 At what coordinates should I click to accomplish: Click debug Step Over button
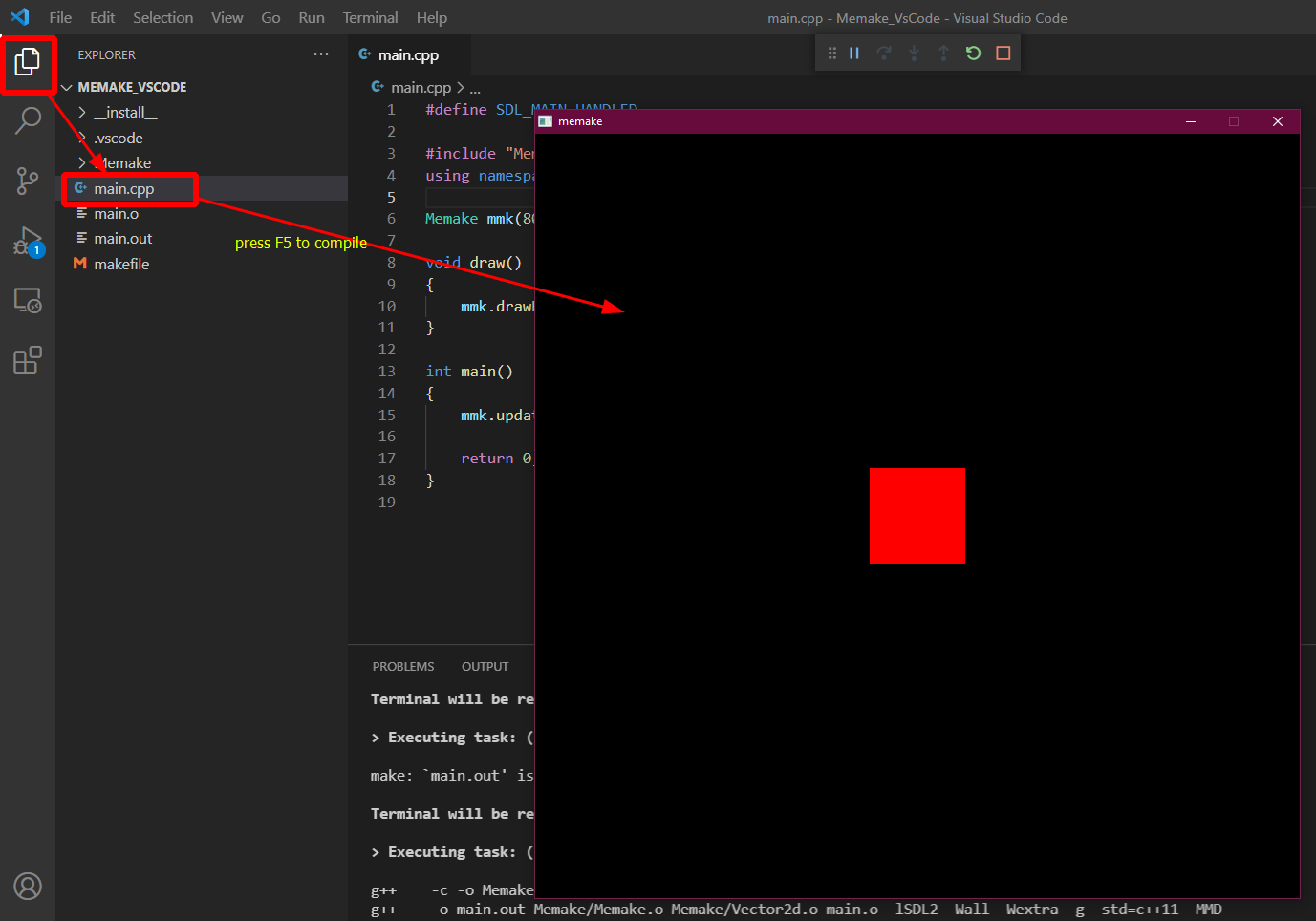(884, 54)
